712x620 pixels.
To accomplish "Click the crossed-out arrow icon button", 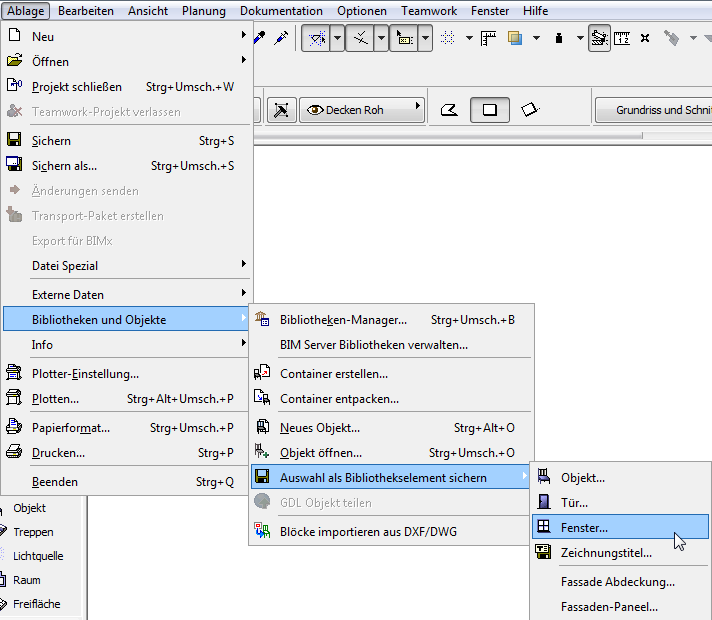I will (282, 110).
